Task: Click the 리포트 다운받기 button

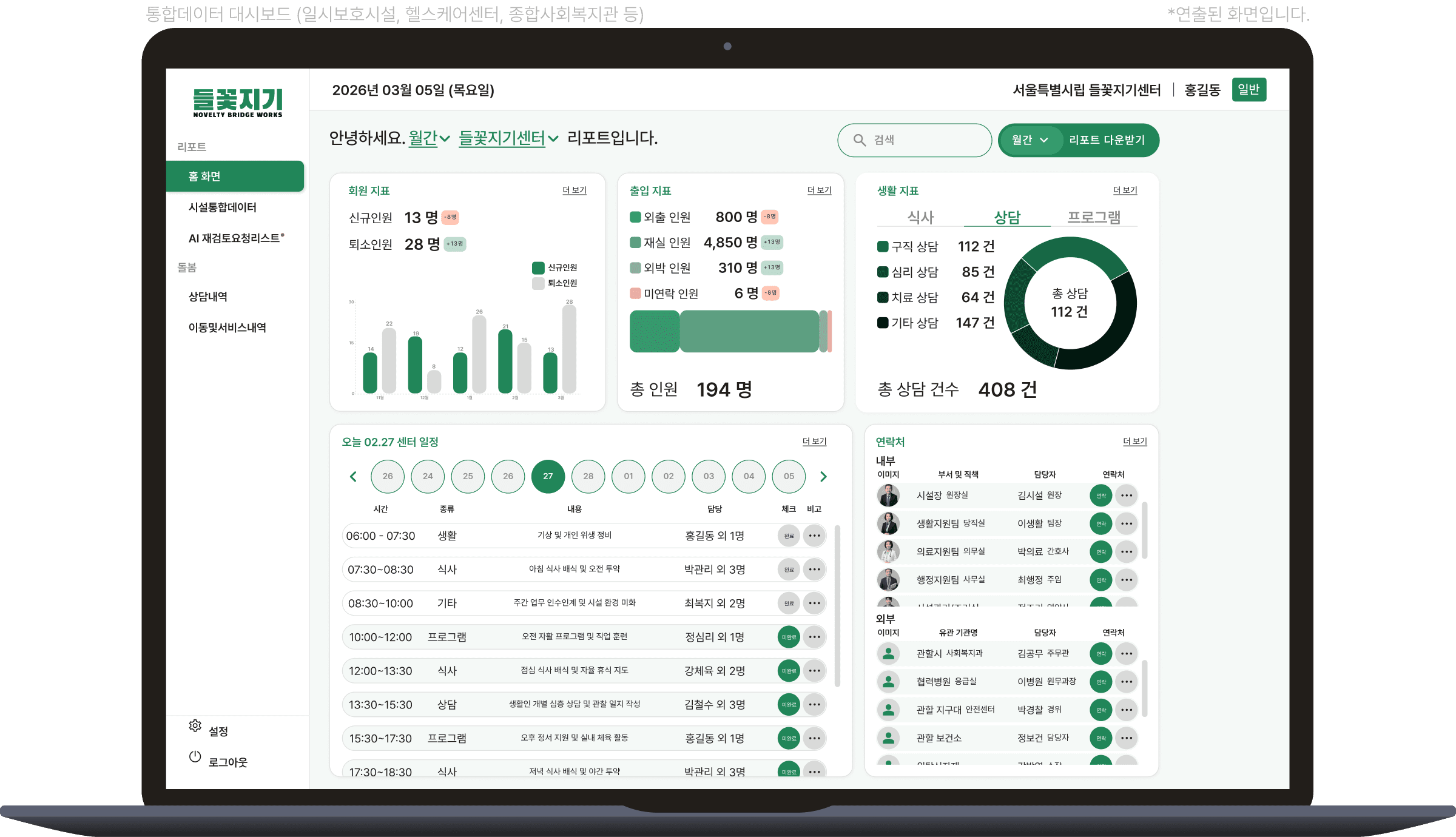Action: 1107,140
